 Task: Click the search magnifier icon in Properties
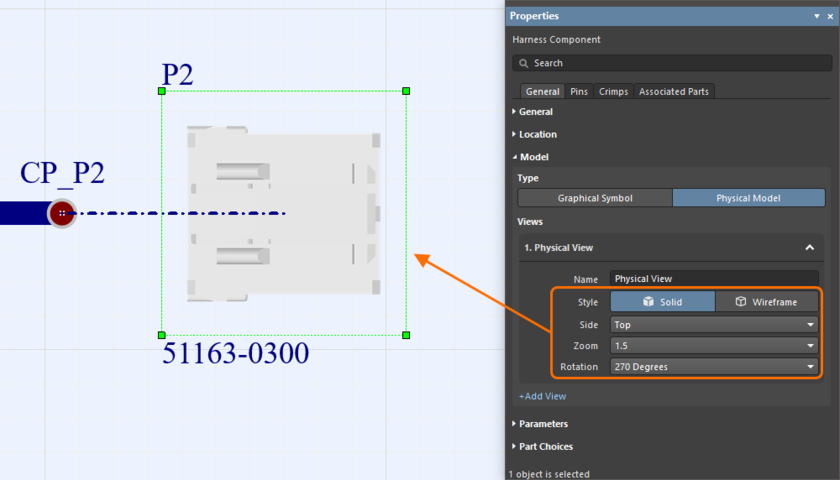[523, 63]
